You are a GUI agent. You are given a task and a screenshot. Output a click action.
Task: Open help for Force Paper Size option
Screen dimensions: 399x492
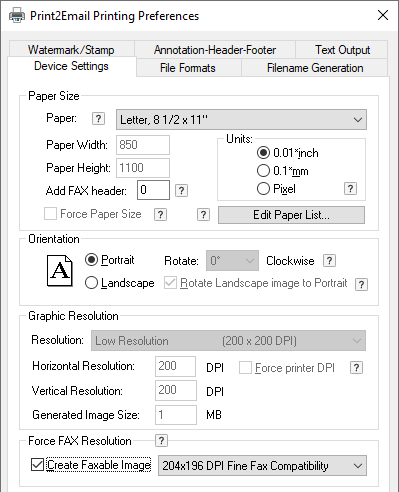click(160, 215)
